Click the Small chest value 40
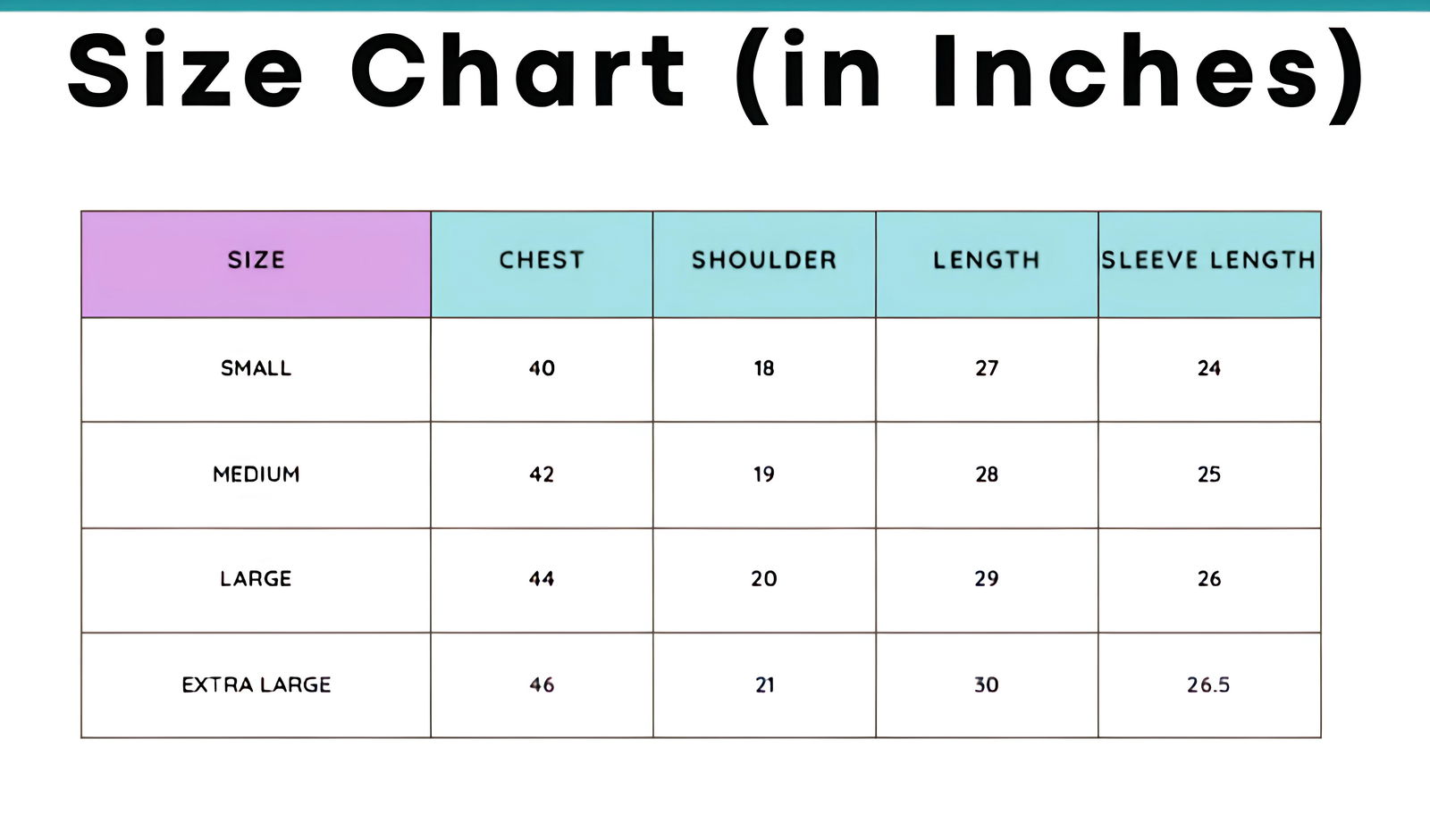 [542, 368]
